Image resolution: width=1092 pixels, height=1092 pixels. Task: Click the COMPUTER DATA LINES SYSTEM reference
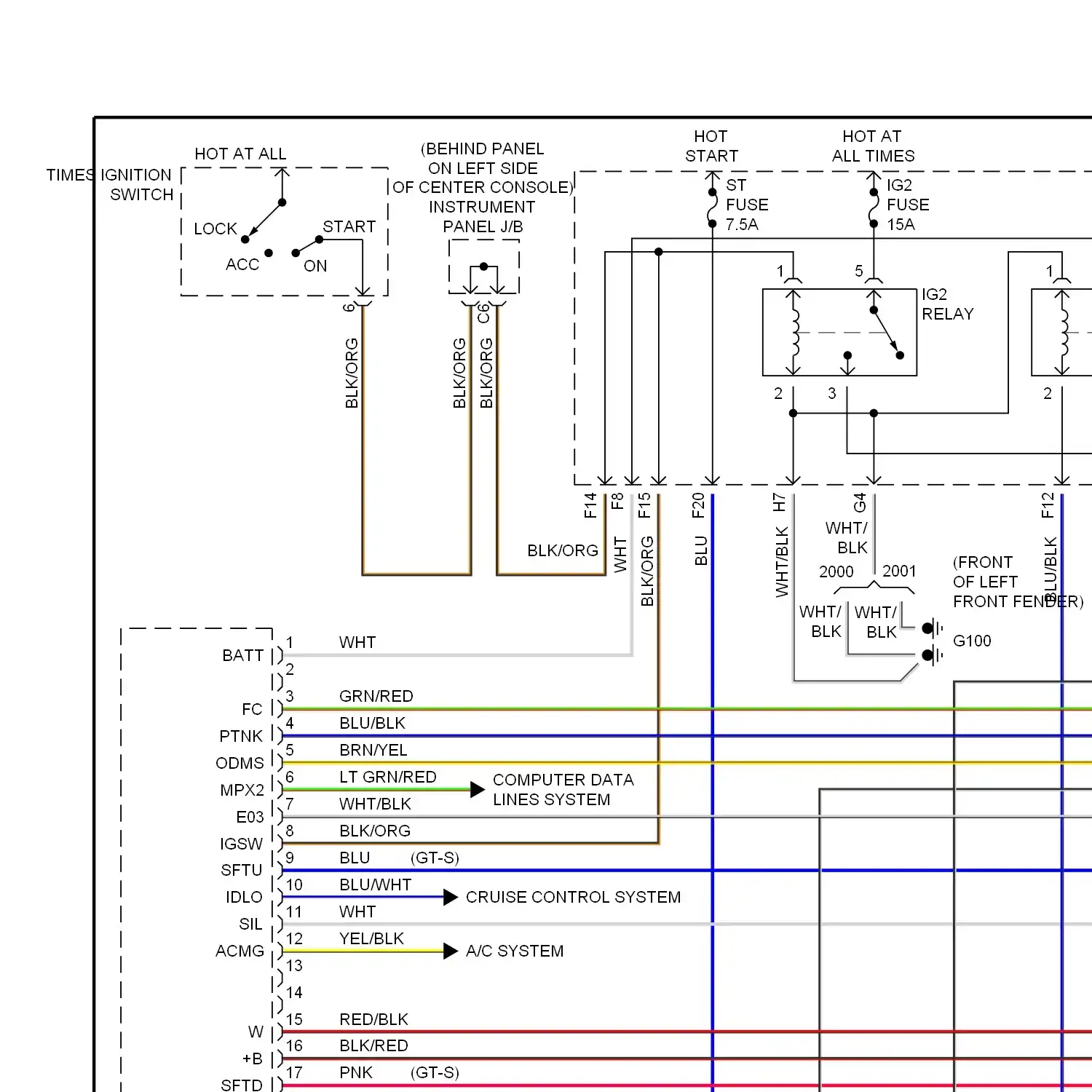(563, 790)
